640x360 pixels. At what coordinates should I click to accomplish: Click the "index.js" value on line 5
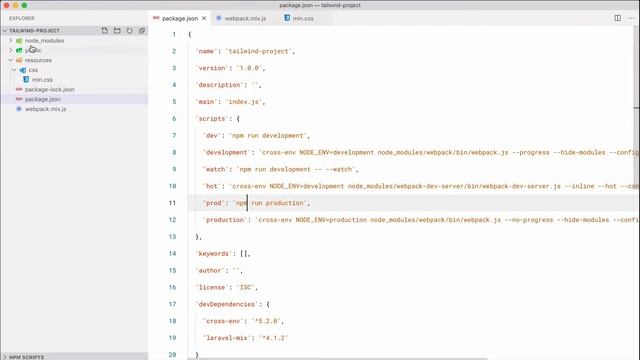244,102
